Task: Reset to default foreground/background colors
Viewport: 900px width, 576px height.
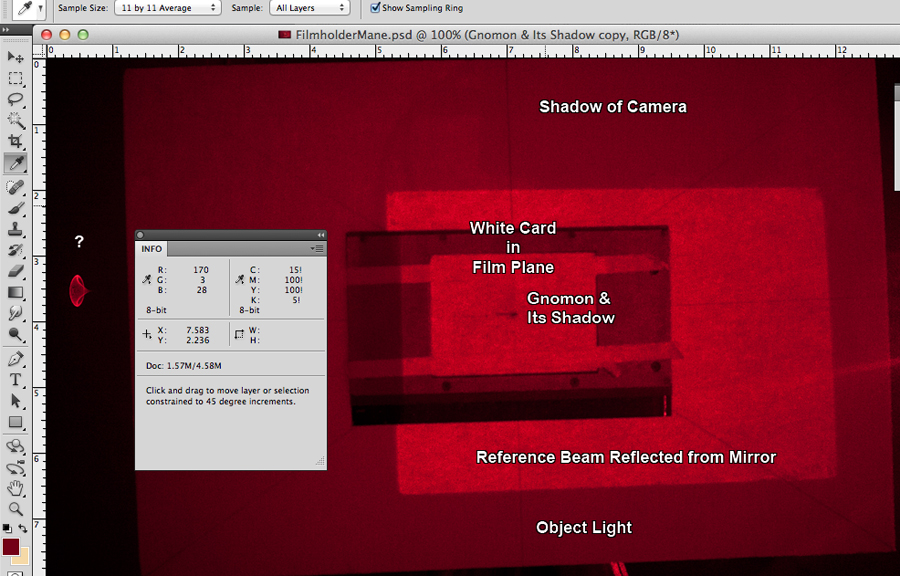Action: coord(7,528)
